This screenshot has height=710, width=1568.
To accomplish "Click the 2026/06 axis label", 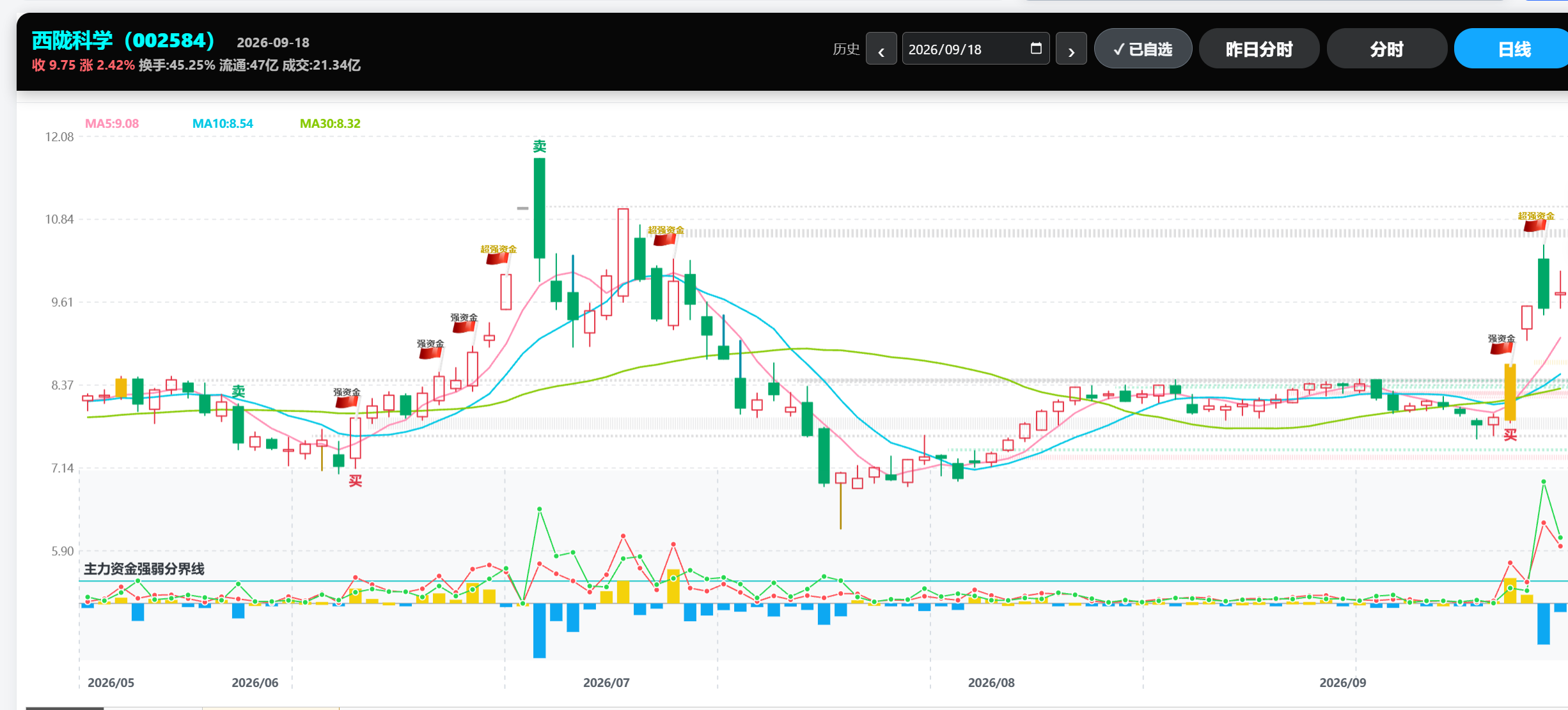I will (255, 683).
